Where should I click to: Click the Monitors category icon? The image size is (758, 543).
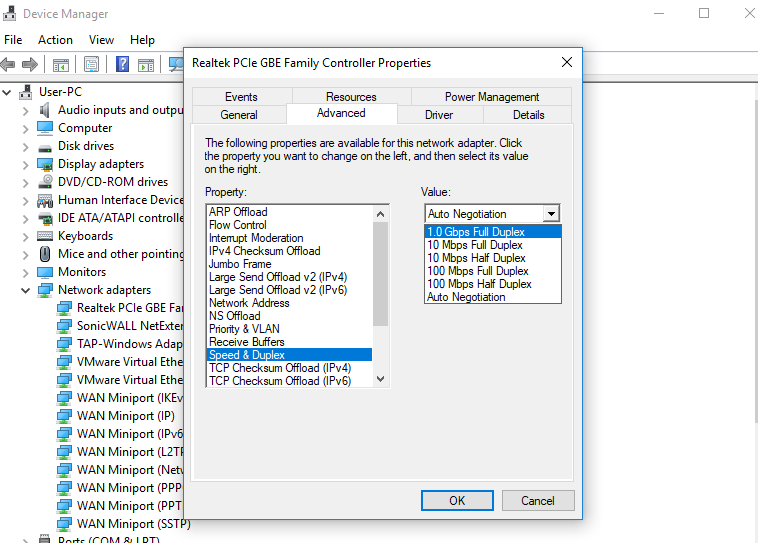coord(45,272)
